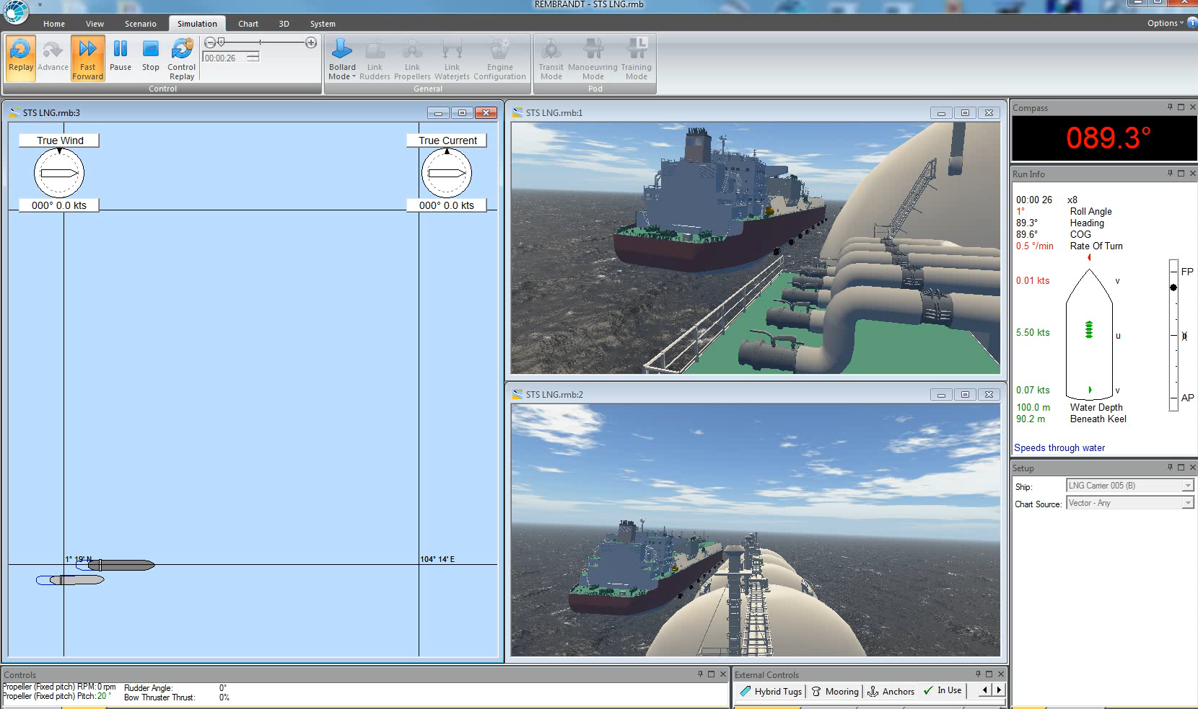The height and width of the screenshot is (709, 1198).
Task: Open the Anchors external control
Action: 891,691
